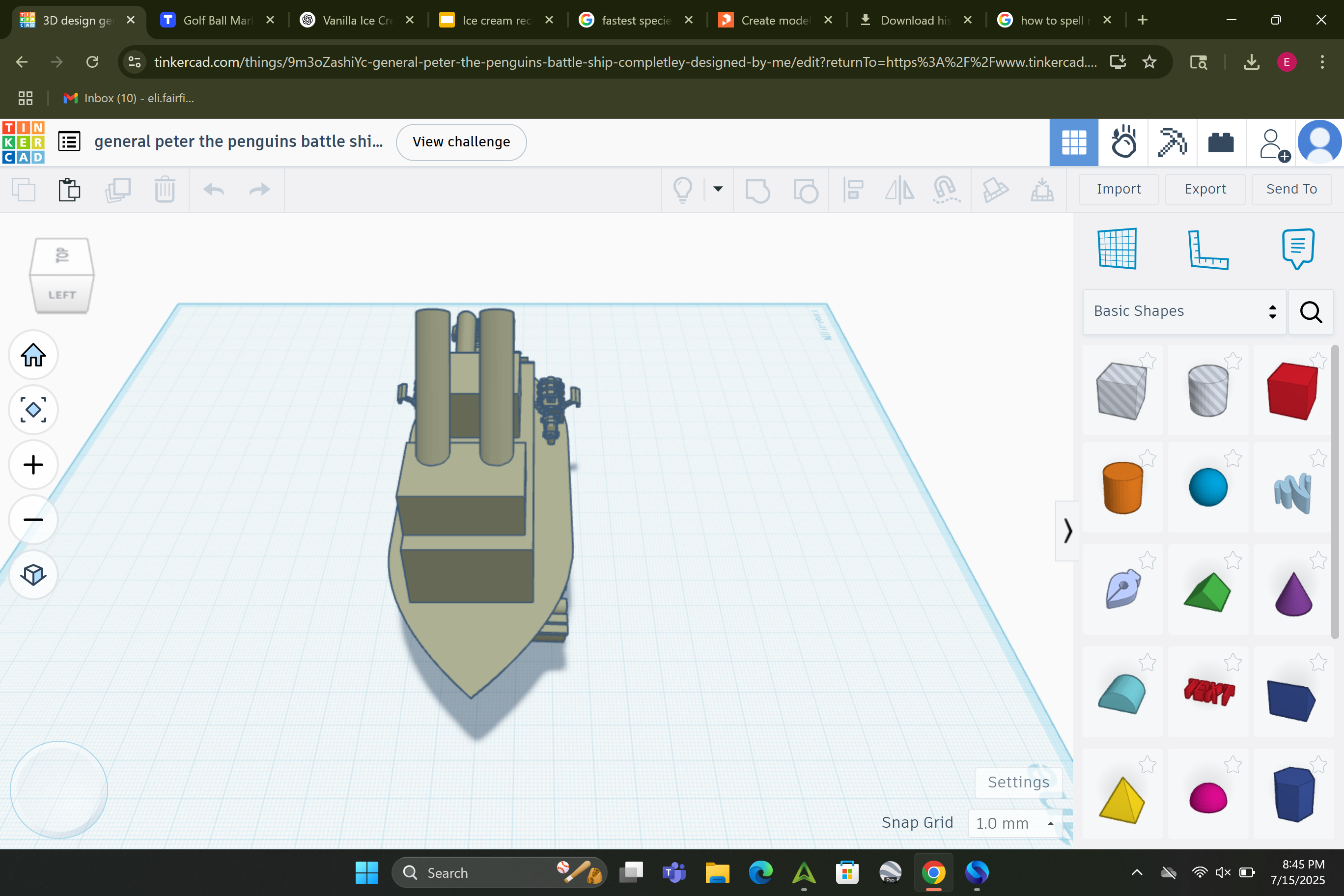Bookmark this page with star icon
This screenshot has height=896, width=1344.
point(1149,62)
